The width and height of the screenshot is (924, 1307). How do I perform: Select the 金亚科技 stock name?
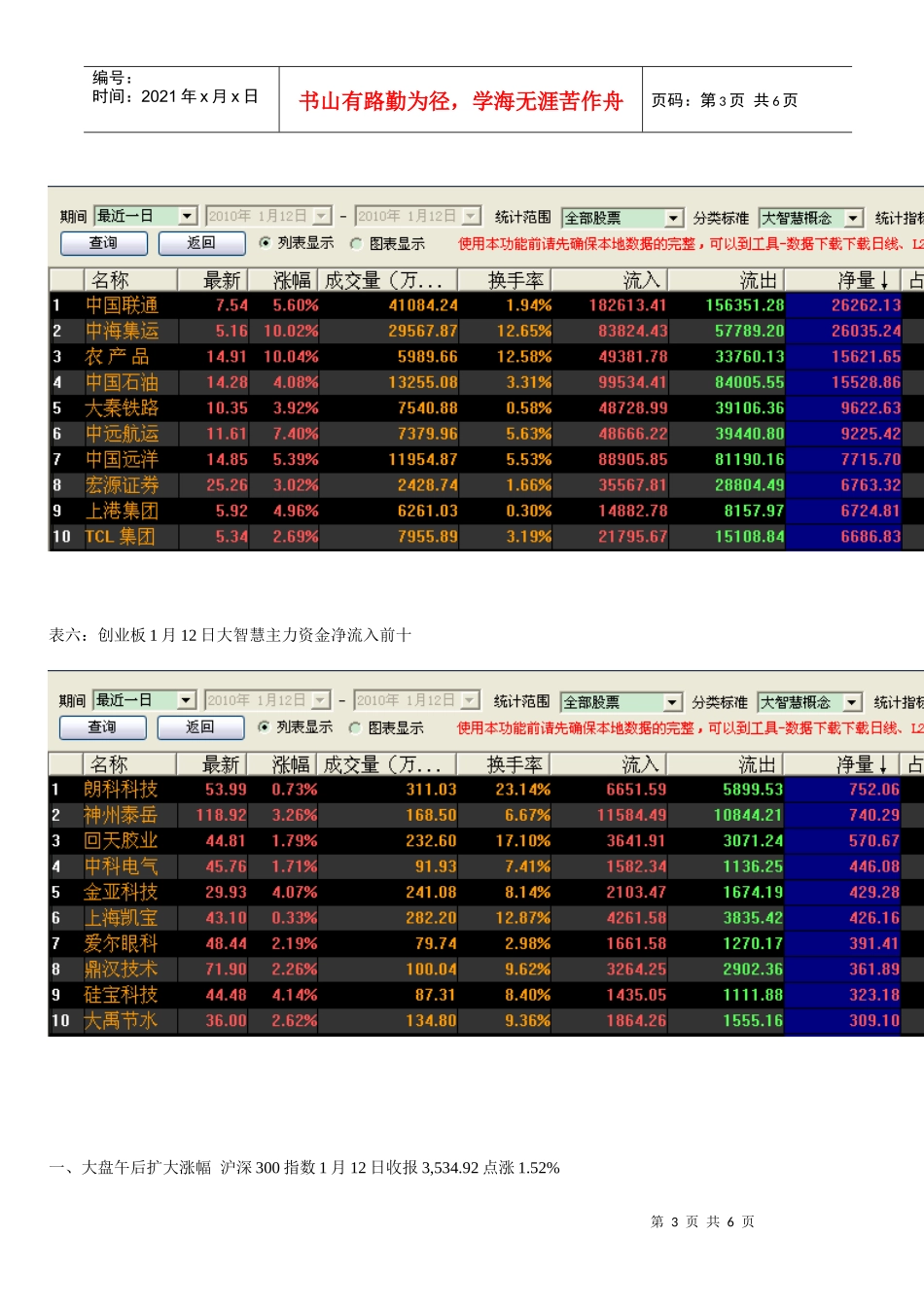click(121, 892)
